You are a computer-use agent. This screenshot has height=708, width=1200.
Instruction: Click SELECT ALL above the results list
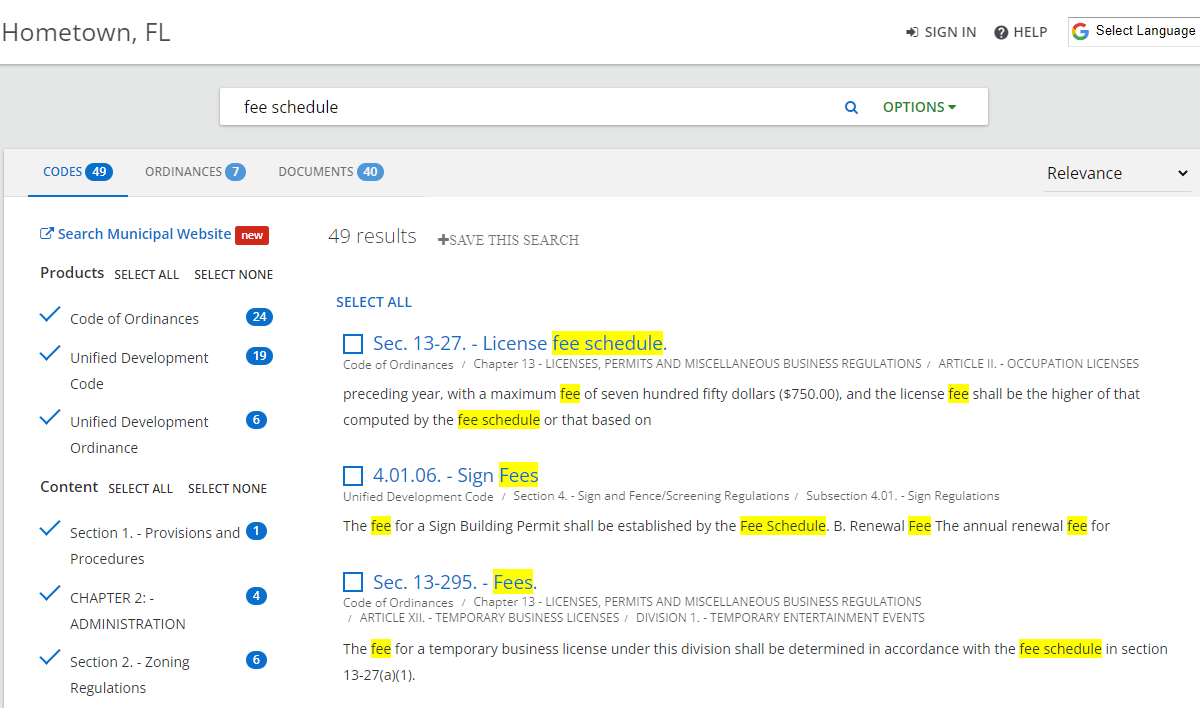(374, 302)
